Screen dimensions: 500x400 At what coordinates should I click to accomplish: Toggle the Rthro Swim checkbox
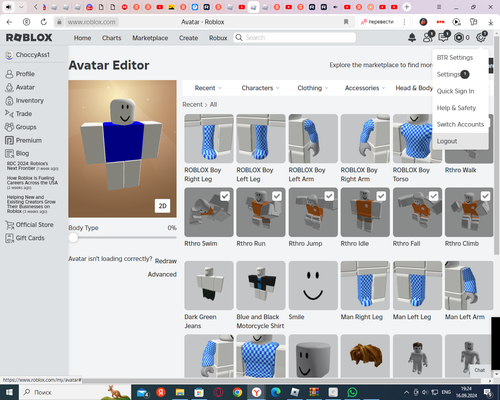point(225,196)
